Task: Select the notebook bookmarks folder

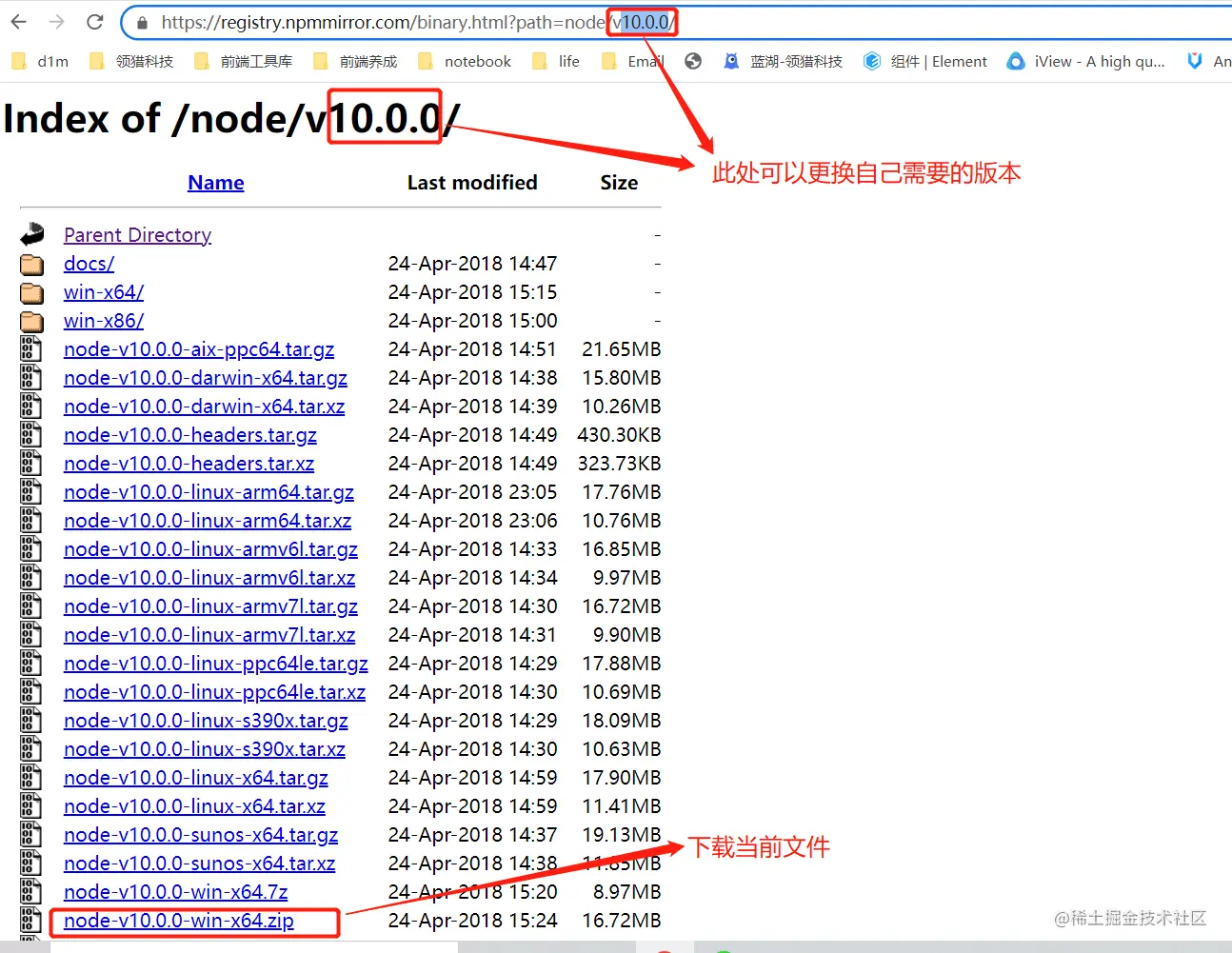Action: (x=466, y=61)
